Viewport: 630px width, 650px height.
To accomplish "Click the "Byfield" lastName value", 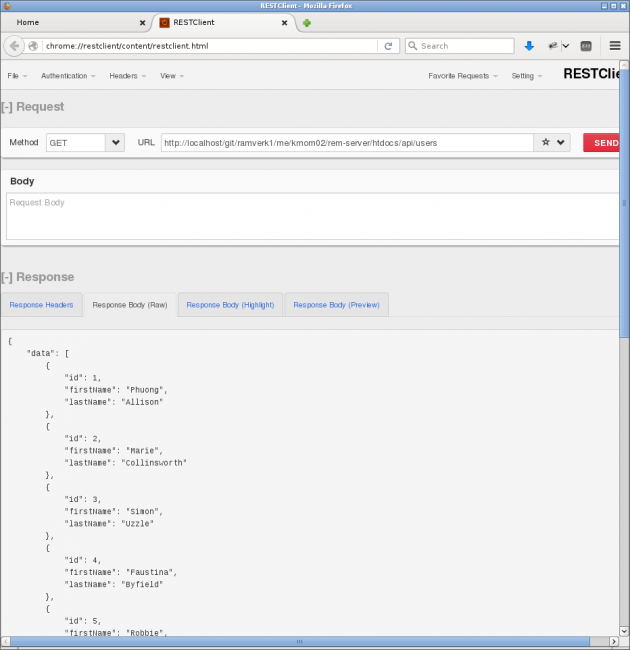I will coord(142,584).
